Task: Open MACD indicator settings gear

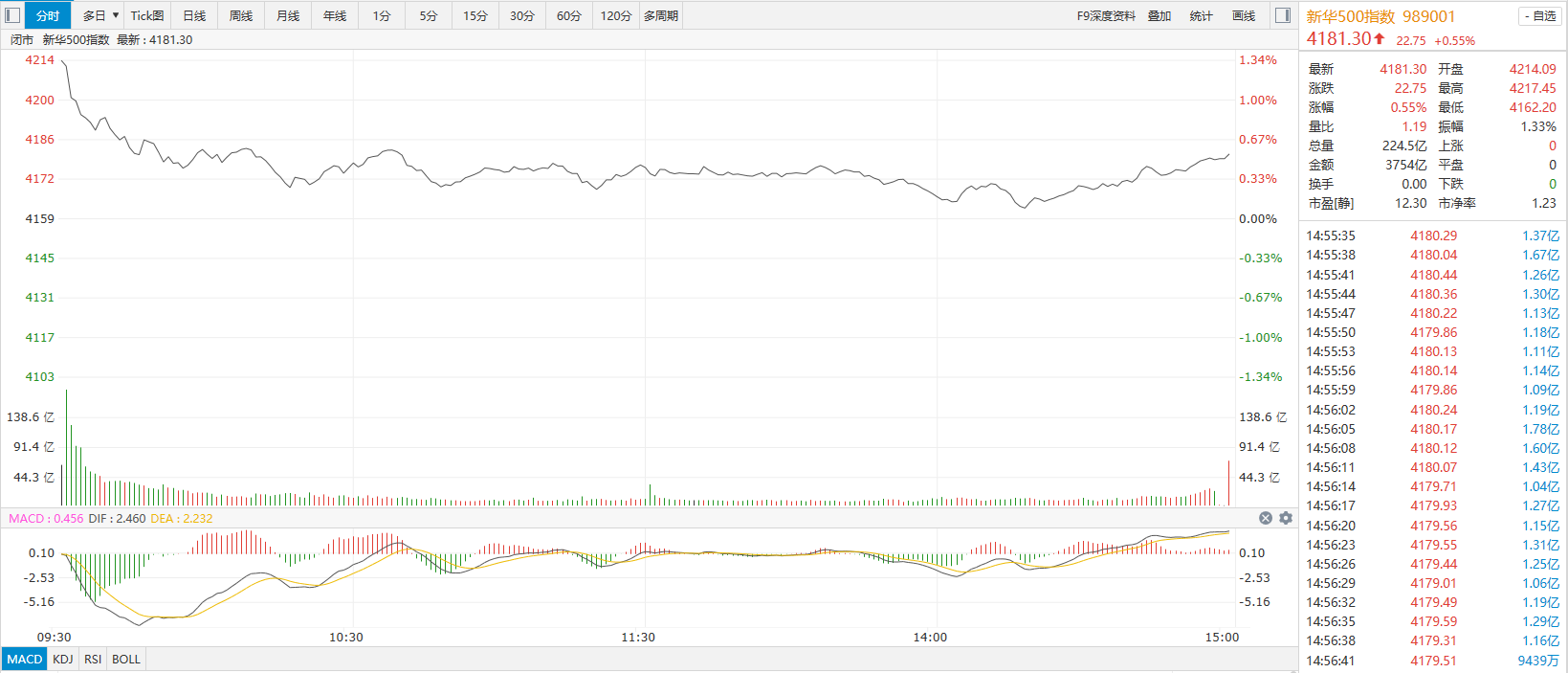Action: (x=1286, y=518)
